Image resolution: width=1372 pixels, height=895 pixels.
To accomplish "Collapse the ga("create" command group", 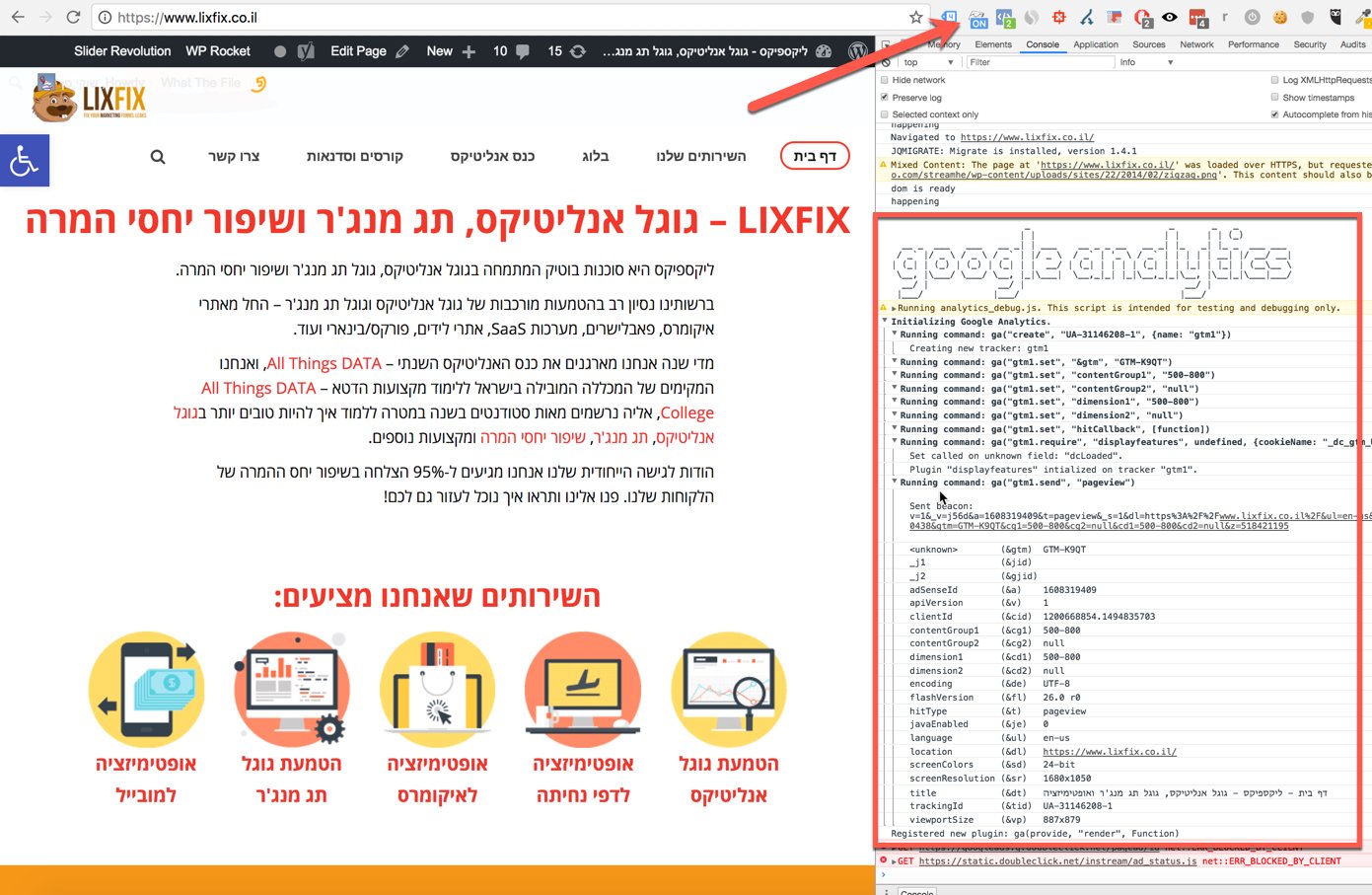I will click(x=895, y=334).
